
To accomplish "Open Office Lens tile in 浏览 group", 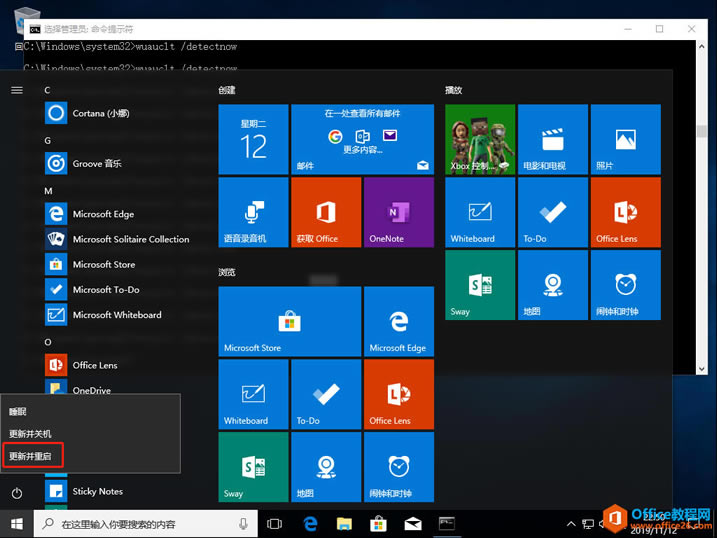I will point(399,394).
